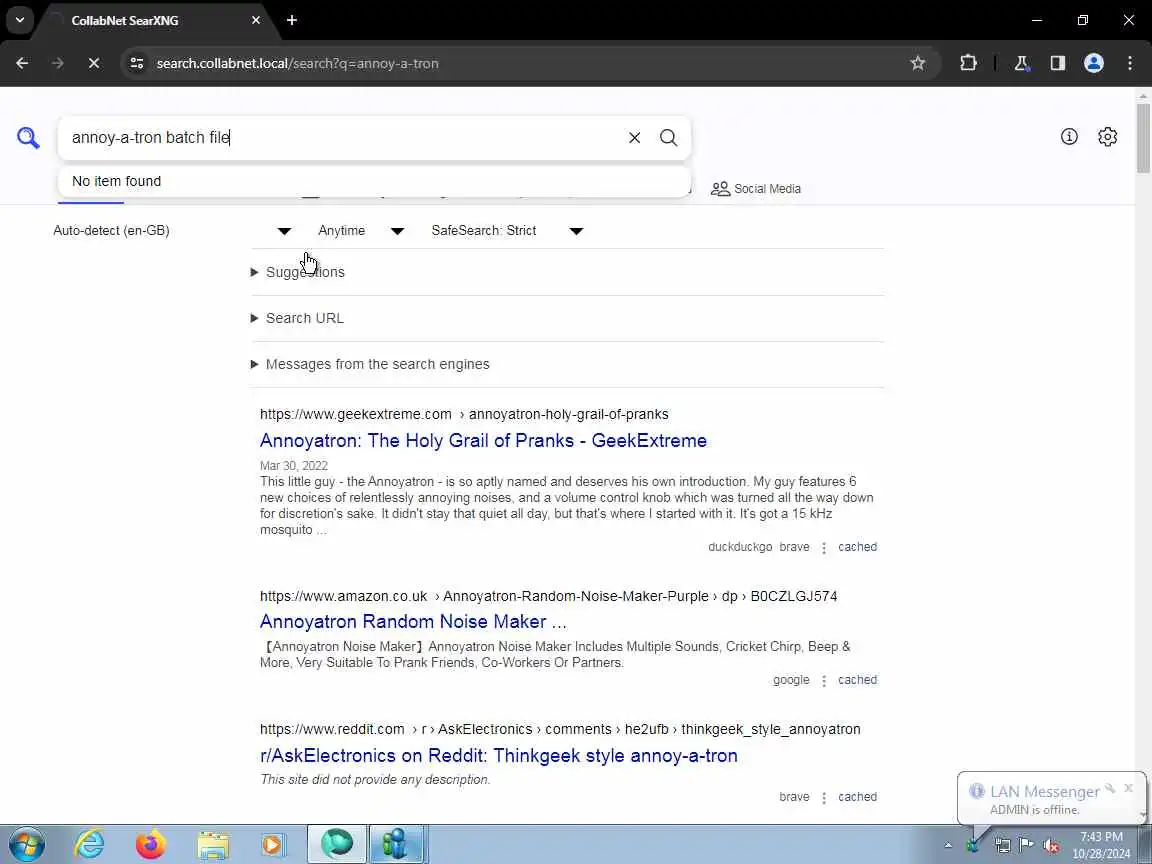Open a new browser tab
The height and width of the screenshot is (864, 1152).
click(x=292, y=21)
